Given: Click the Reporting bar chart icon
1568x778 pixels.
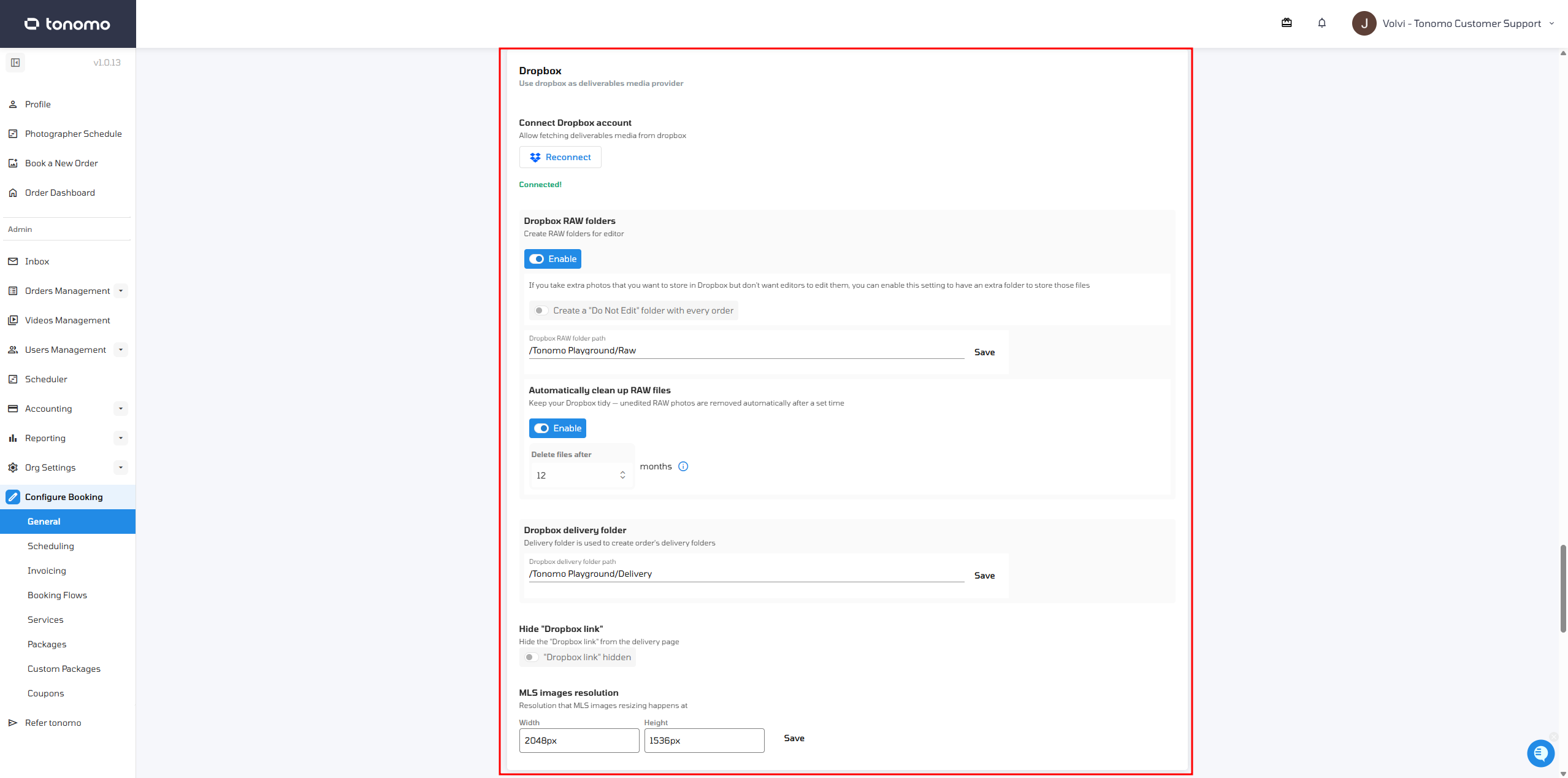Looking at the screenshot, I should pyautogui.click(x=13, y=438).
